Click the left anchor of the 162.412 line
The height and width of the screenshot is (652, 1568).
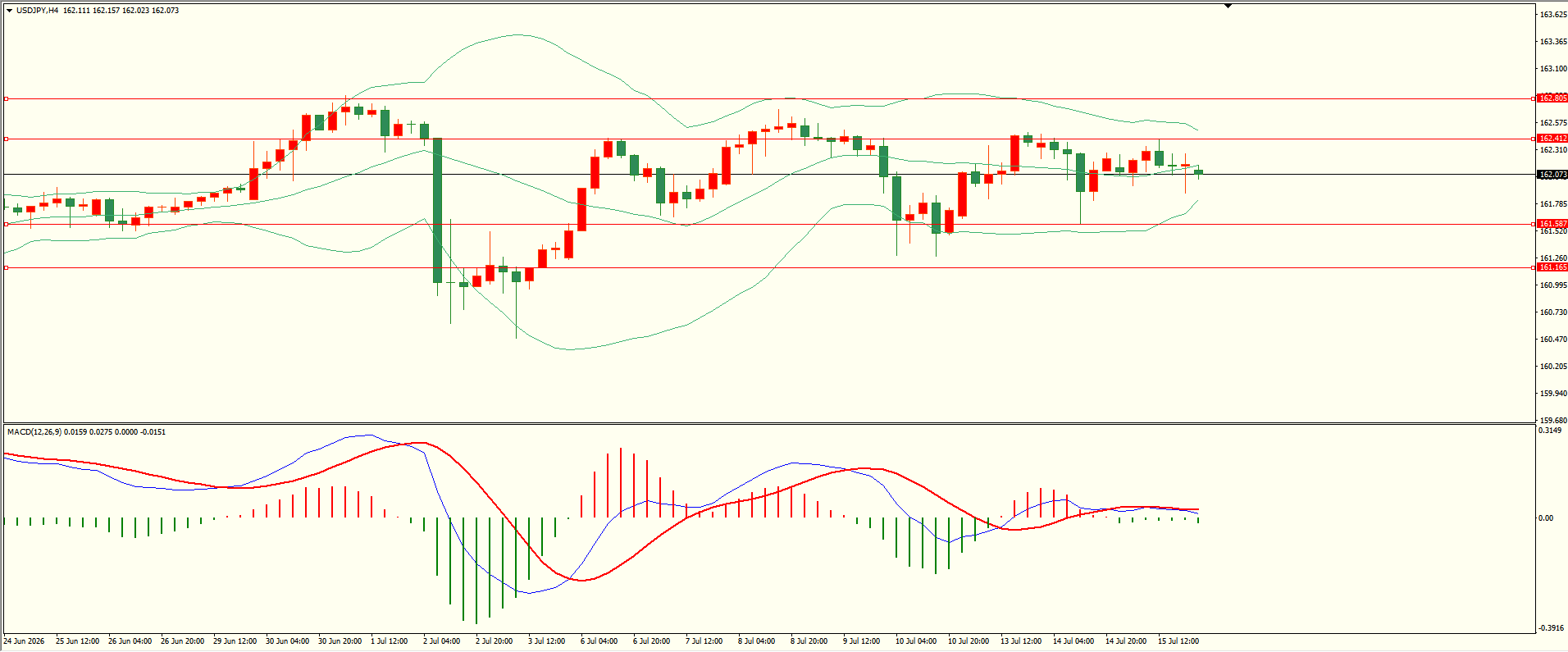pyautogui.click(x=7, y=139)
